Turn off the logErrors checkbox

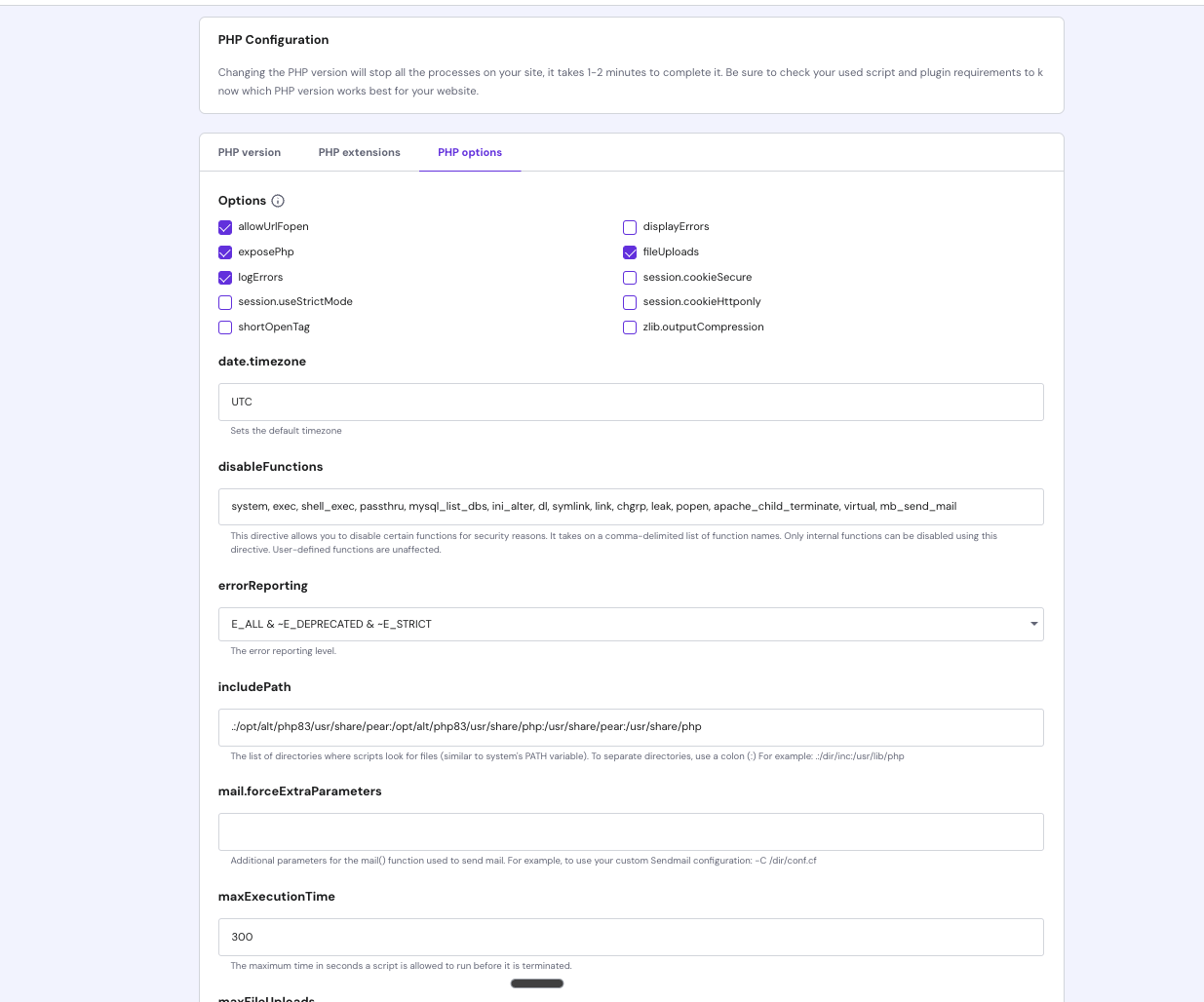pos(225,278)
